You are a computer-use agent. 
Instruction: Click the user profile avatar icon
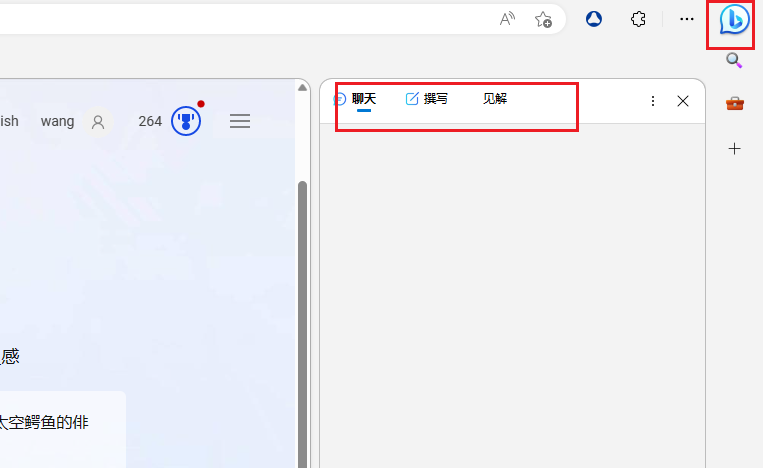coord(98,122)
